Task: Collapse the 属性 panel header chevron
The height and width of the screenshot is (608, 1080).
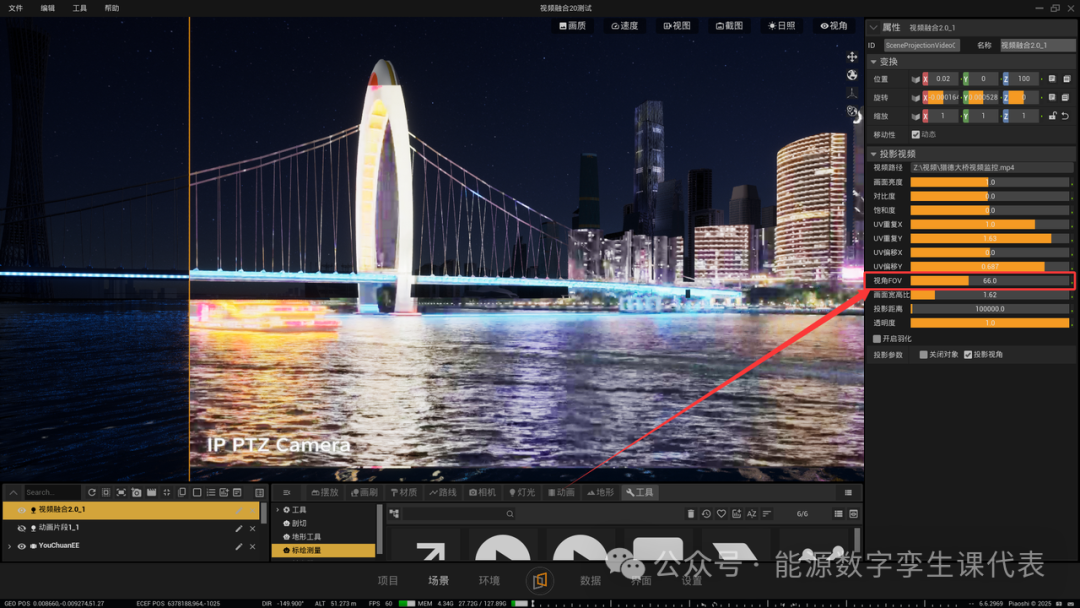Action: [874, 28]
